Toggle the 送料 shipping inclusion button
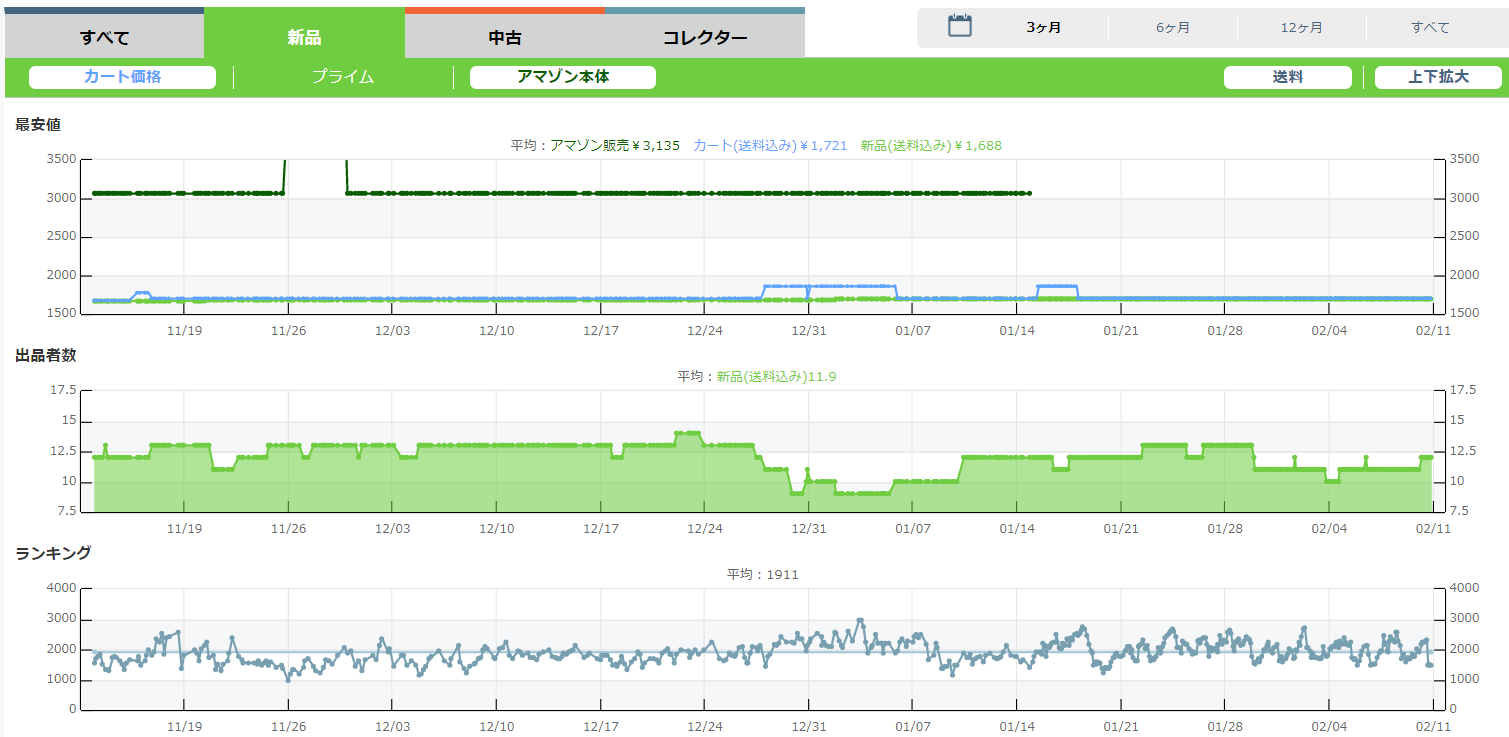1509x737 pixels. coord(1287,77)
